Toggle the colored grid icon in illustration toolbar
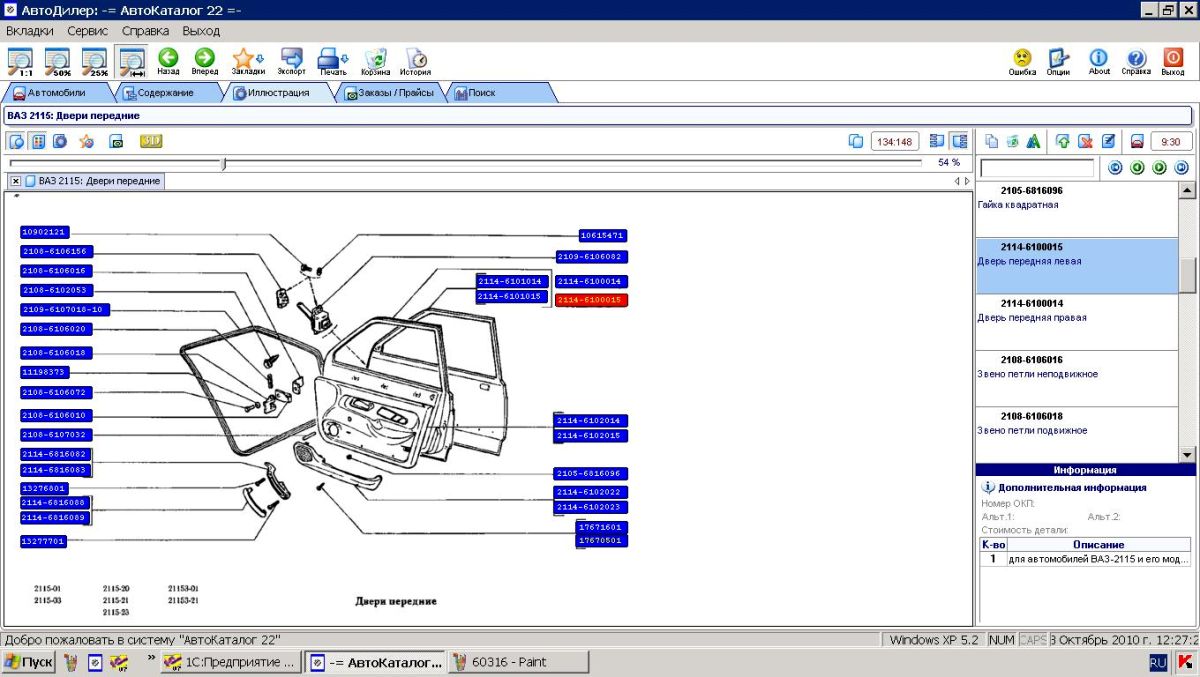The image size is (1200, 677). pyautogui.click(x=38, y=141)
